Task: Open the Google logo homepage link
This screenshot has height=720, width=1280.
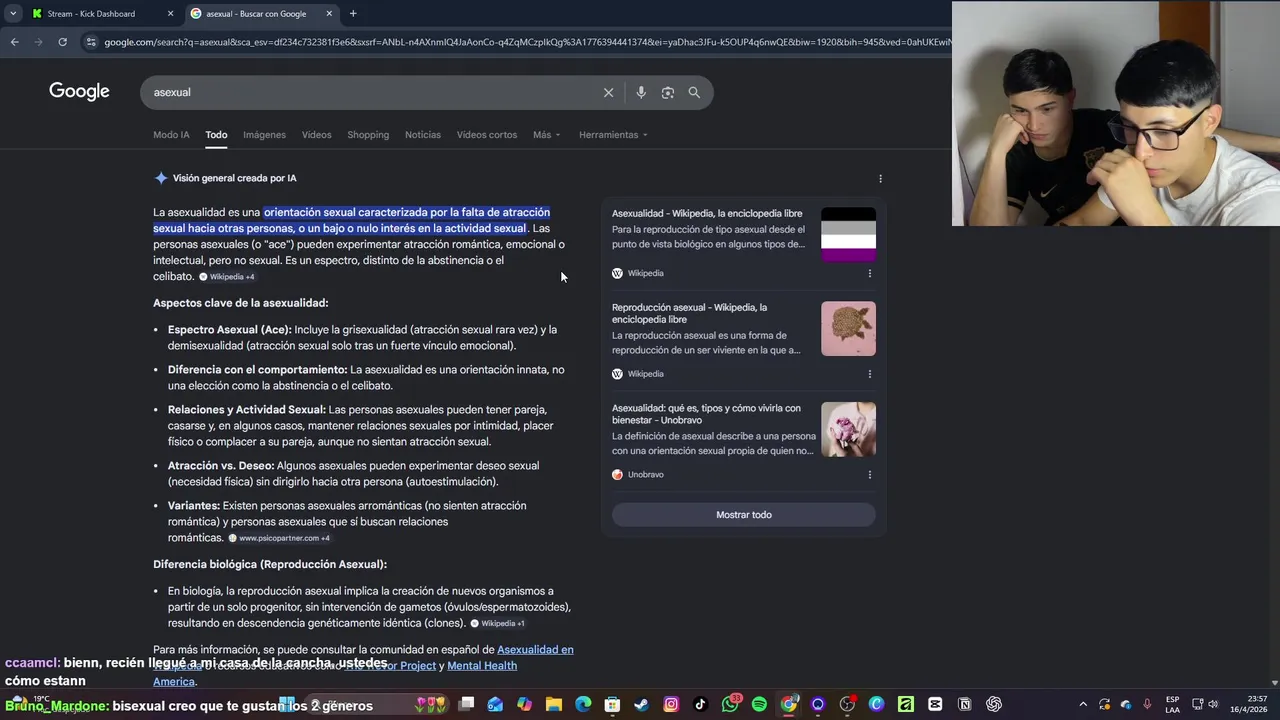Action: pyautogui.click(x=79, y=92)
